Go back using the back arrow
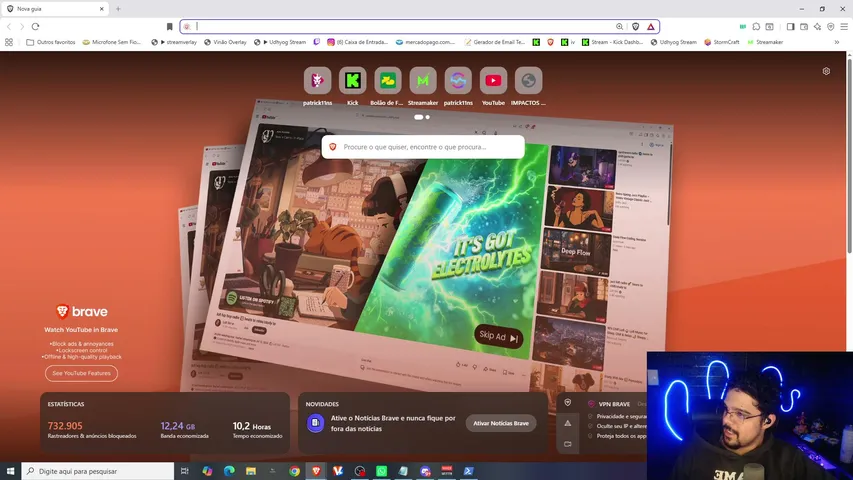853x480 pixels. [9, 27]
